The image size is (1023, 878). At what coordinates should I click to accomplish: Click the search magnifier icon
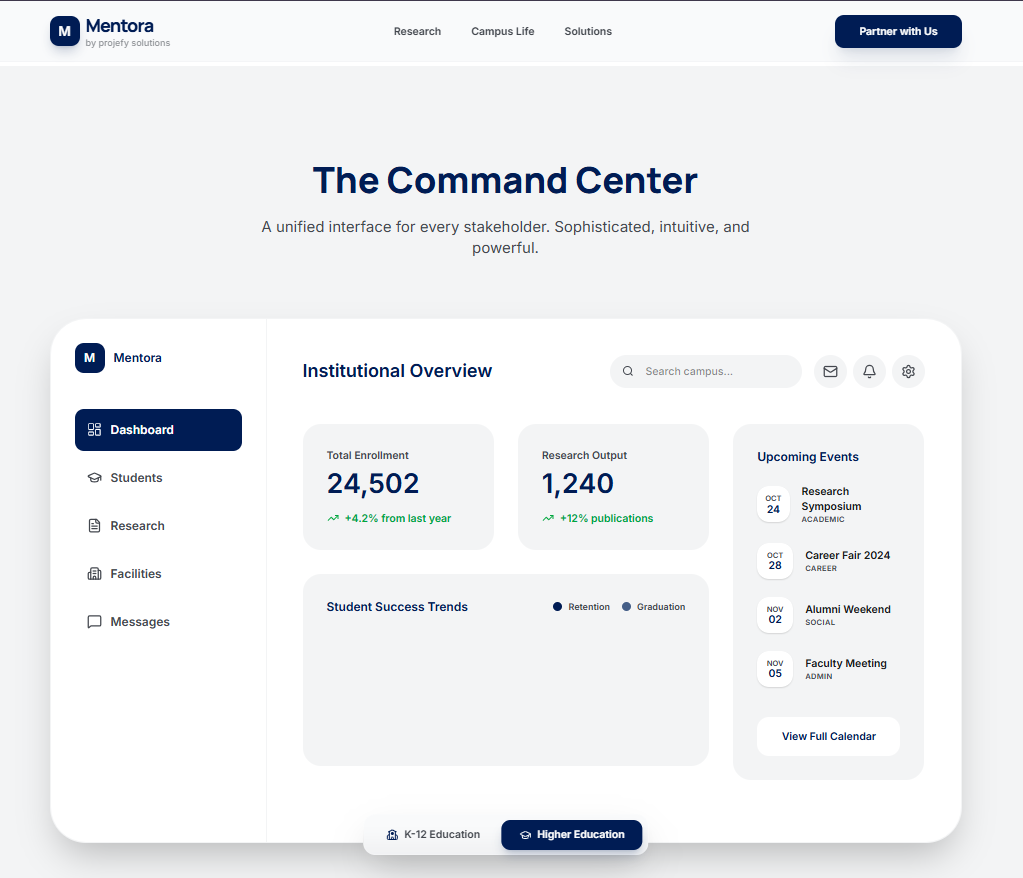pos(628,371)
